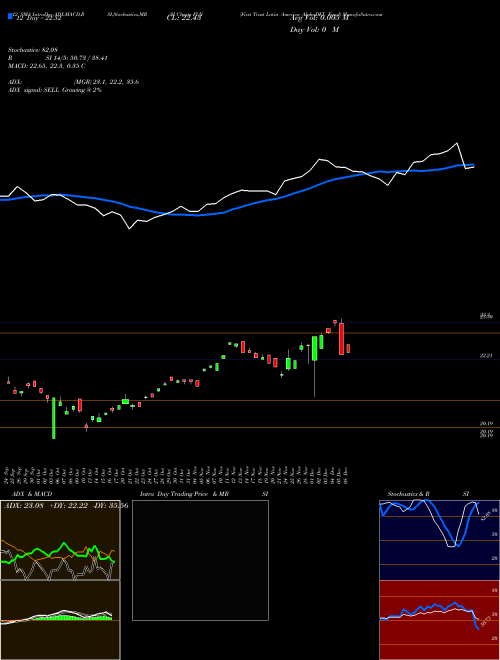Click the 'Intra Day Trading Price & MR' title
This screenshot has width=500, height=660.
184,494
